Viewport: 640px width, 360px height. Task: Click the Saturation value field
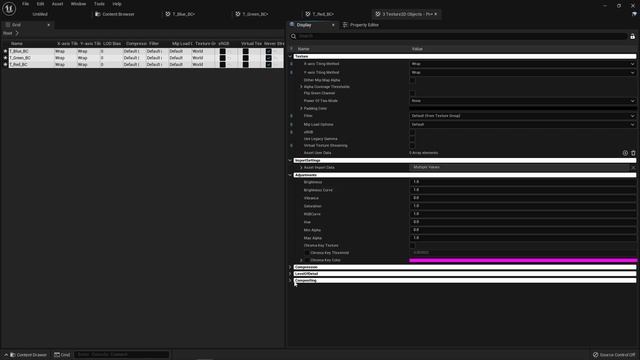click(522, 206)
